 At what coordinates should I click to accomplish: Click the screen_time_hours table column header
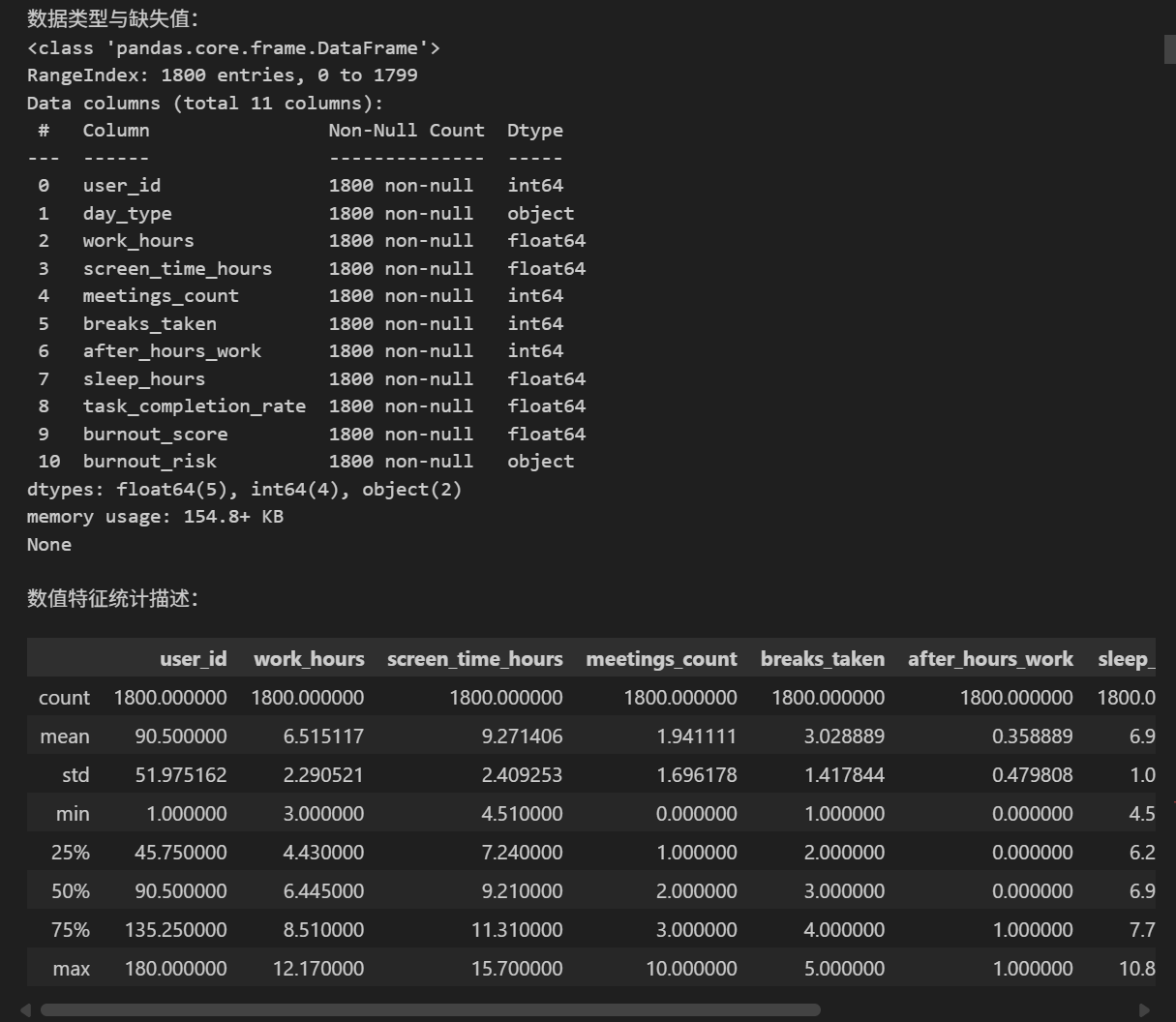pyautogui.click(x=474, y=659)
